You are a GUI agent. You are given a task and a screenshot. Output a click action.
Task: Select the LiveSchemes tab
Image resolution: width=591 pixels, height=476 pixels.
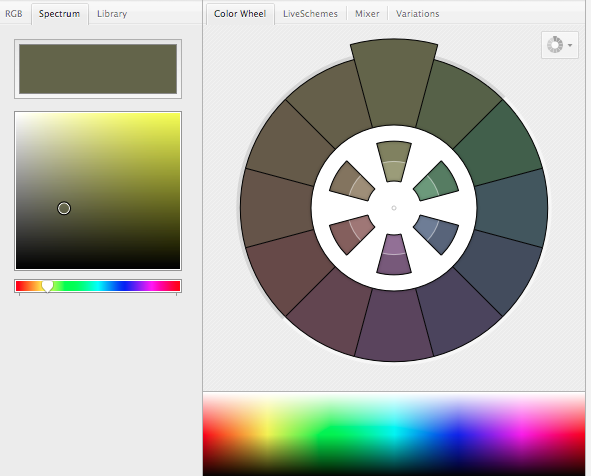tap(310, 14)
